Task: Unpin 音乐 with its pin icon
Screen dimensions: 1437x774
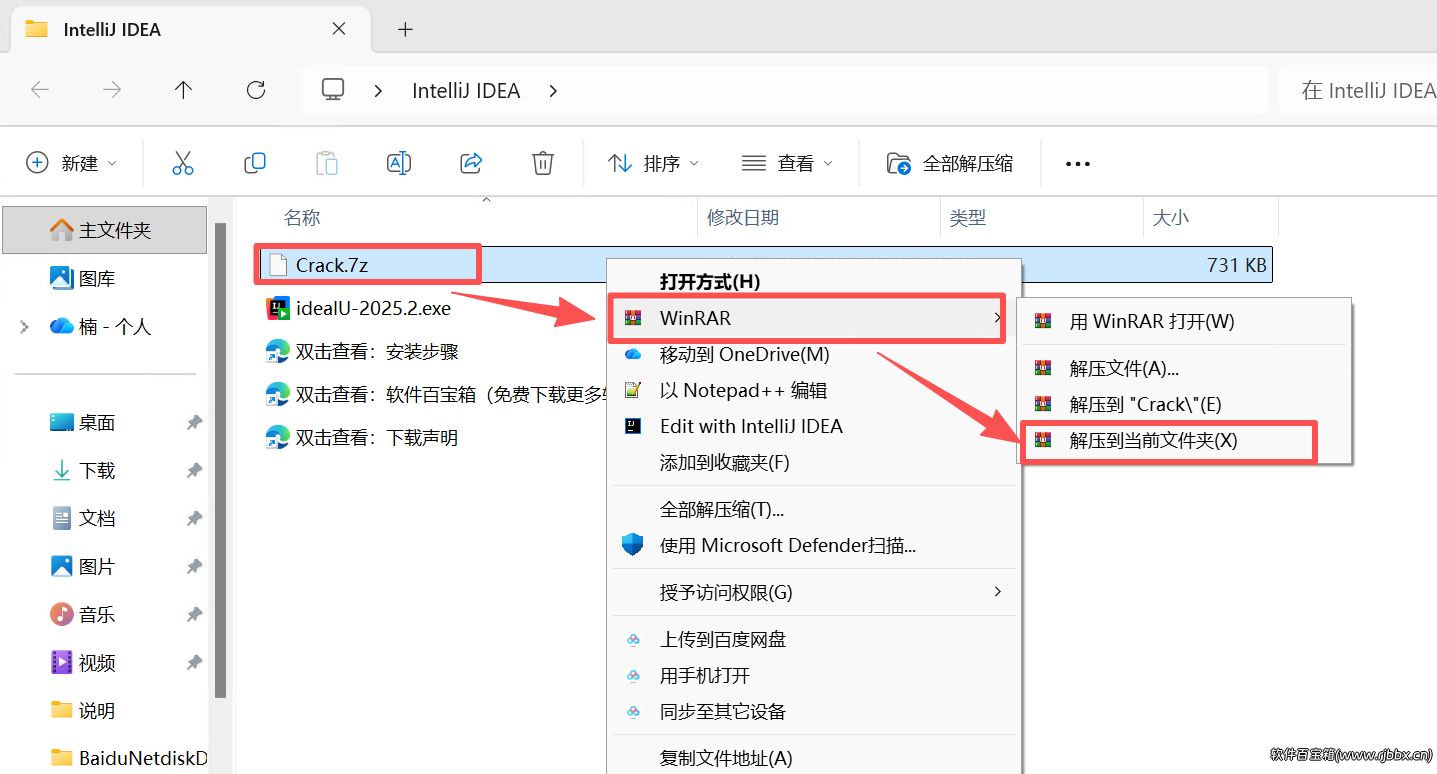Action: (x=194, y=615)
